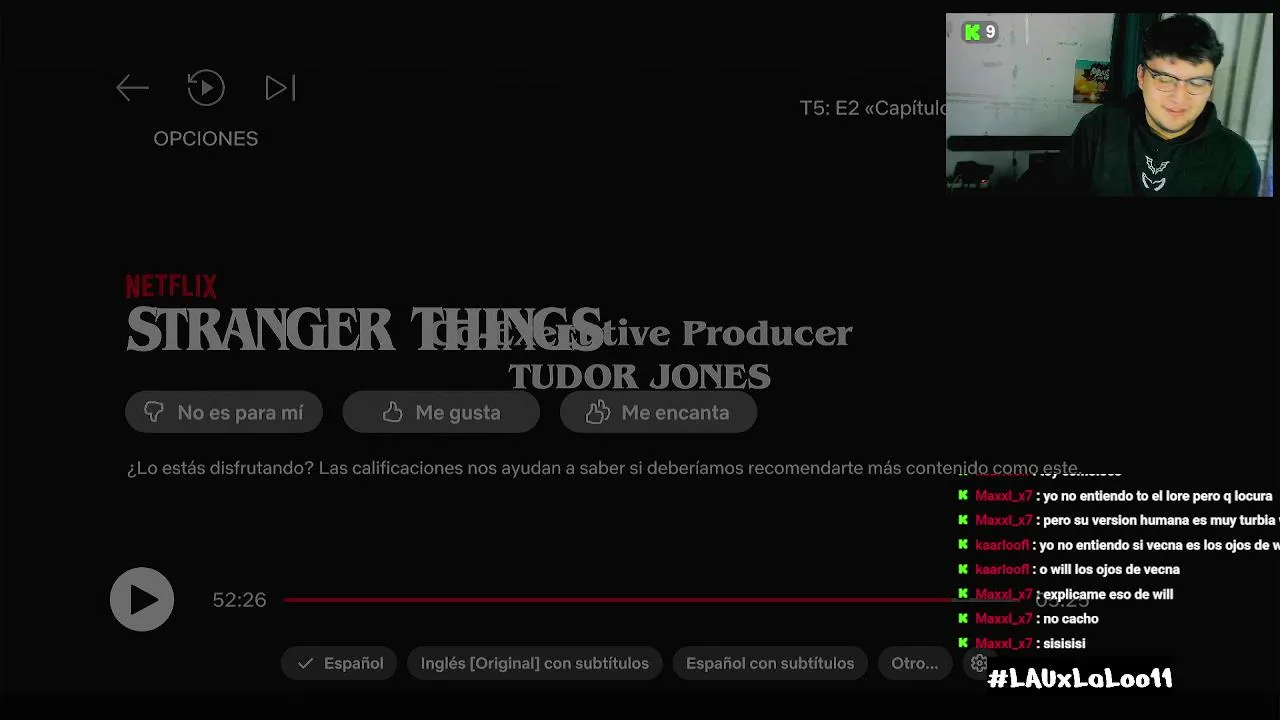Click the back arrow icon
The height and width of the screenshot is (720, 1280).
click(132, 88)
